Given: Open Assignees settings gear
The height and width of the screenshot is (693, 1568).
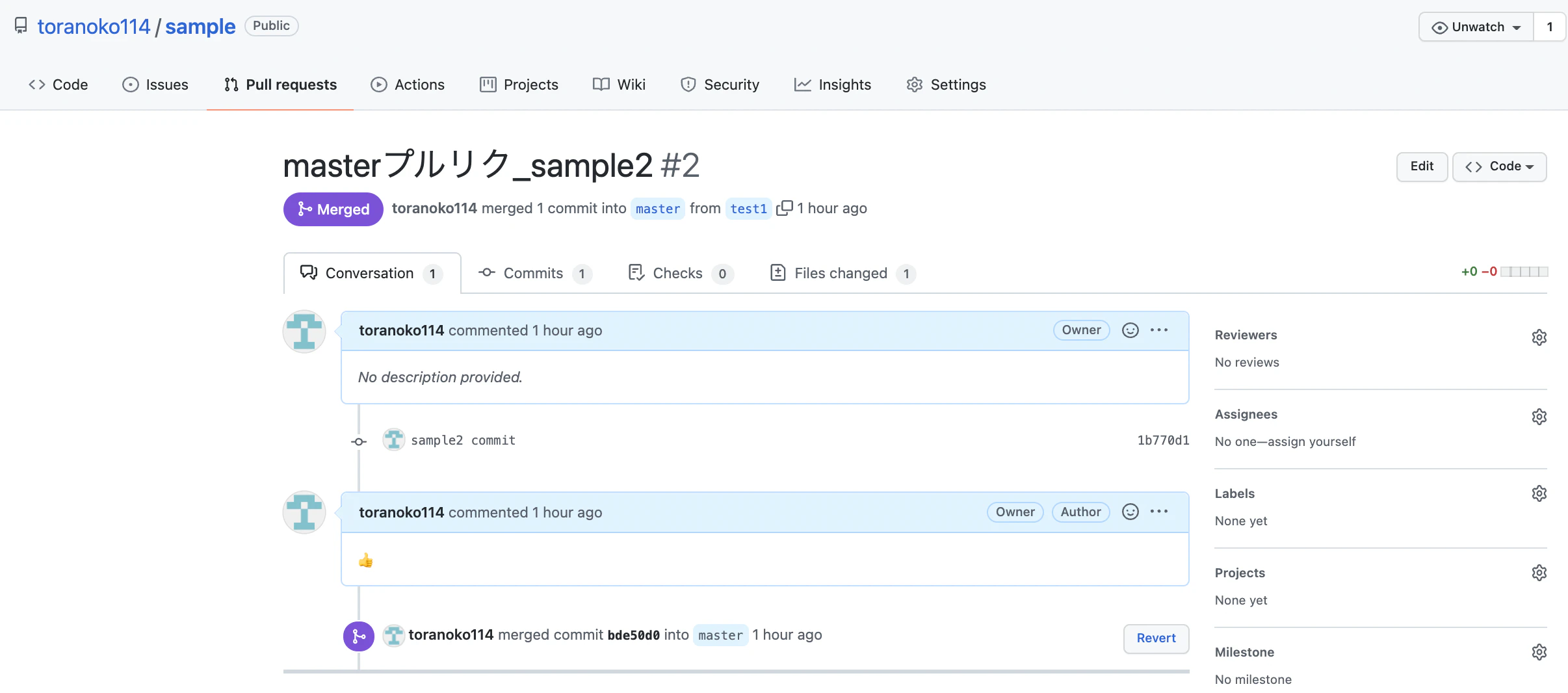Looking at the screenshot, I should (x=1539, y=417).
